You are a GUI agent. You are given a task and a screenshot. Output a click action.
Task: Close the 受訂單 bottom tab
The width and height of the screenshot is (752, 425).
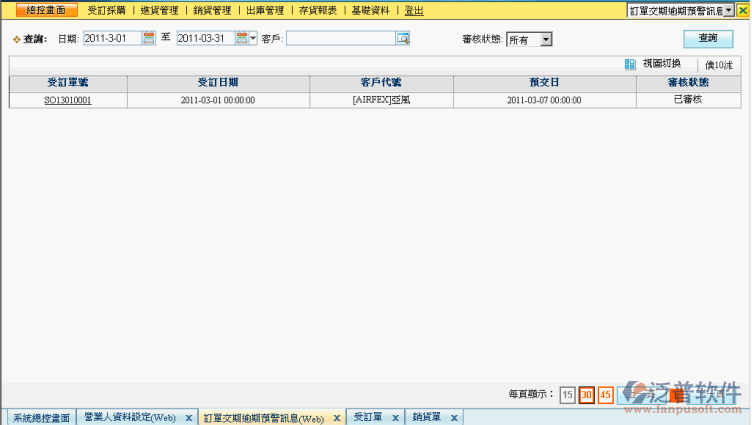[395, 418]
